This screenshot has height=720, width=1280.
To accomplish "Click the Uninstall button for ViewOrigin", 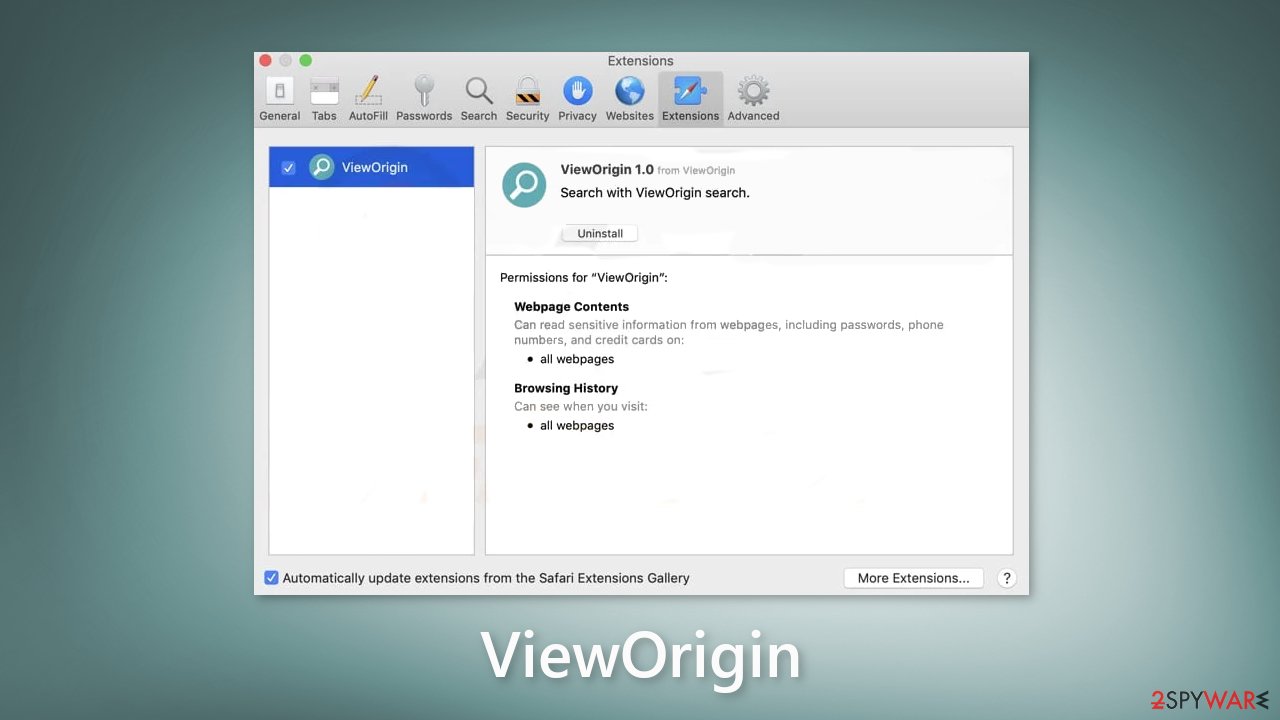I will coord(598,232).
